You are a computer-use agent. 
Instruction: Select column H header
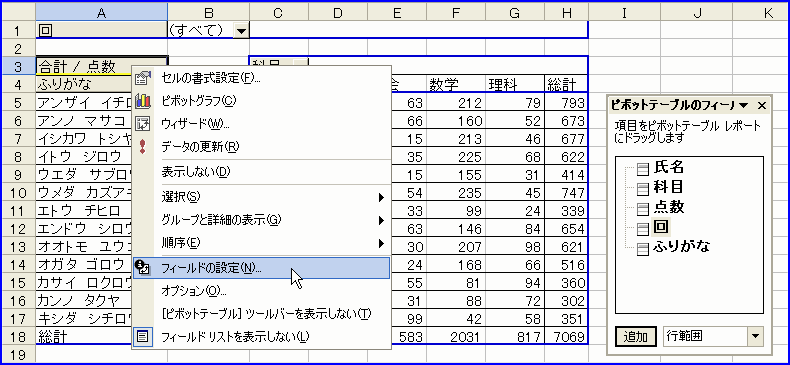click(567, 13)
